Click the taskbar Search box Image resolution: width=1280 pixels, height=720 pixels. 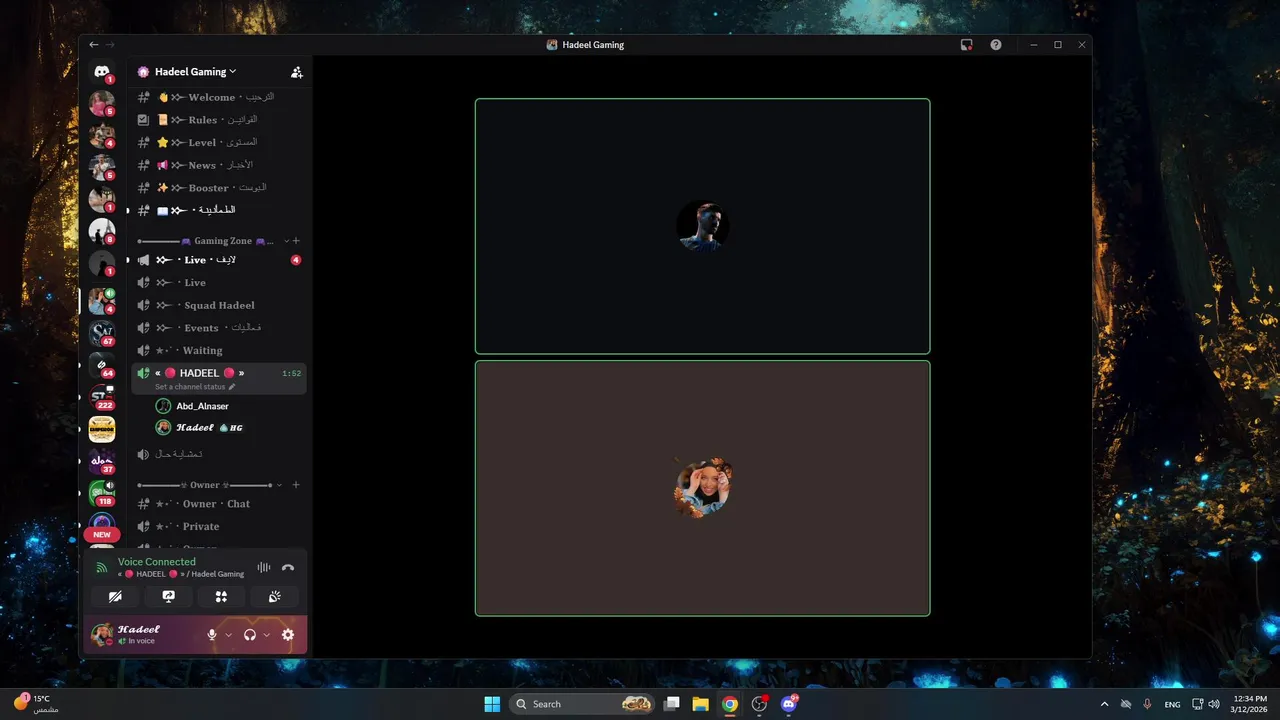pyautogui.click(x=582, y=704)
